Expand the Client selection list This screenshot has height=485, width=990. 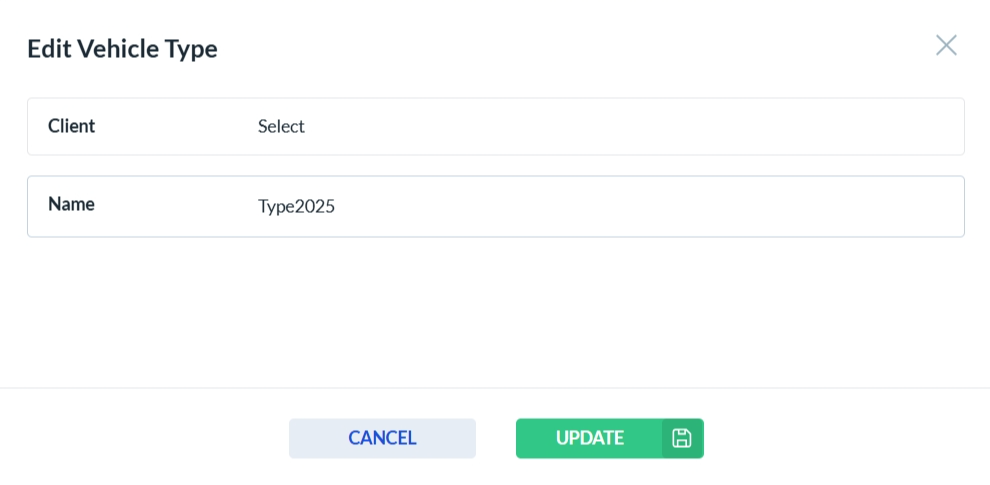pos(600,126)
